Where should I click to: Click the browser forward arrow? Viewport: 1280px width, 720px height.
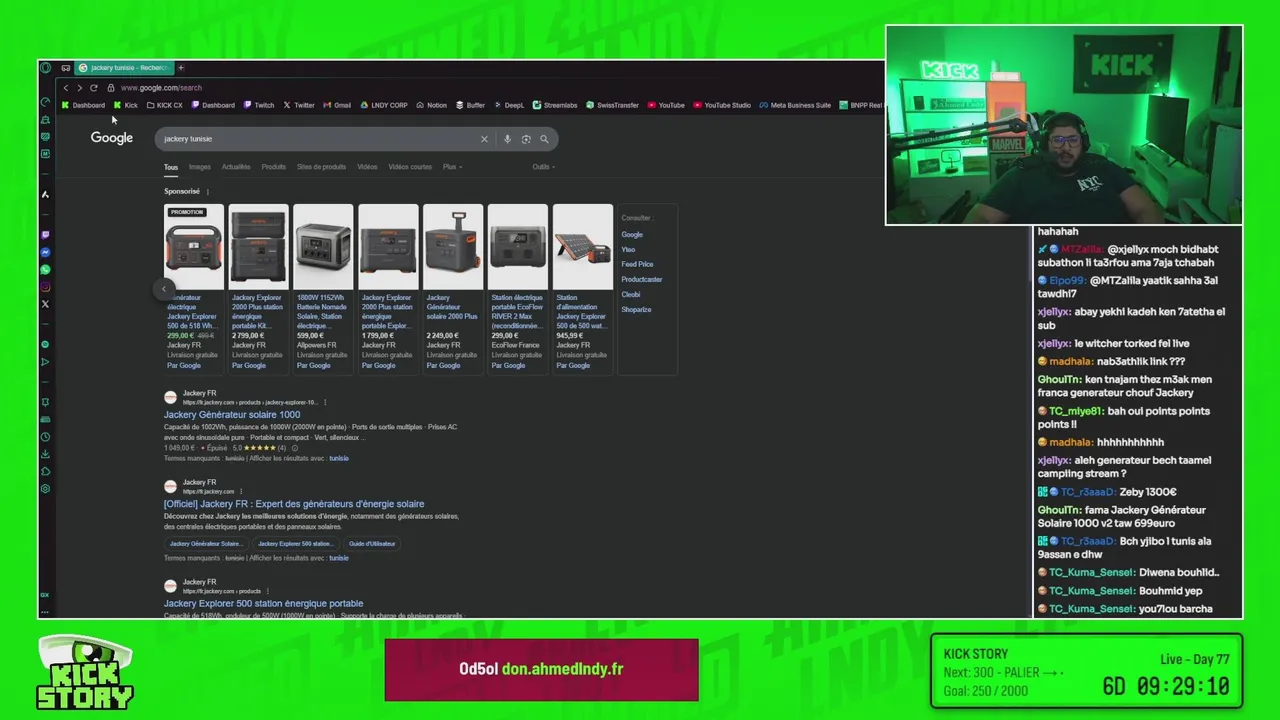[x=80, y=88]
